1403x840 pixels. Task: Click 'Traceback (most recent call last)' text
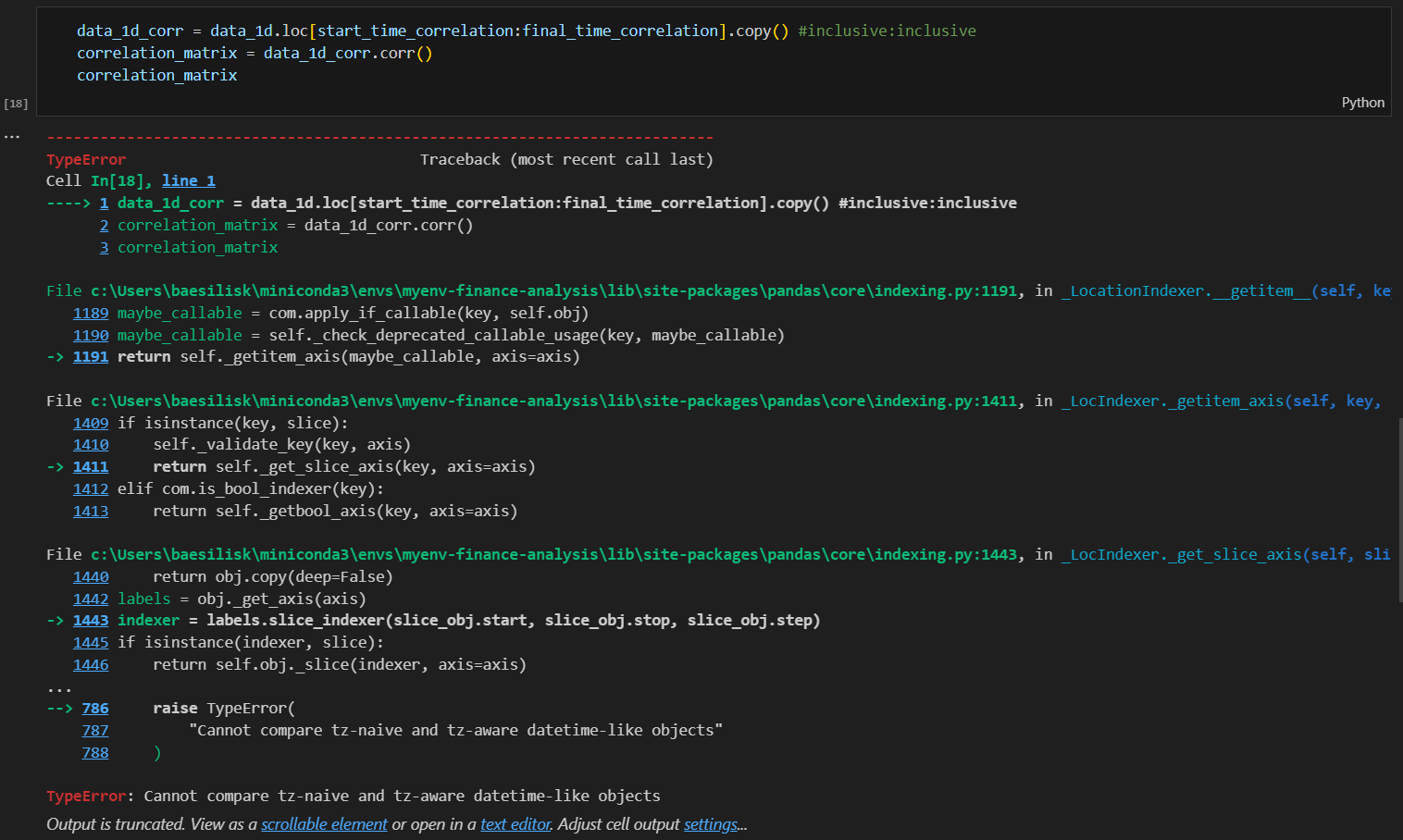[x=566, y=160]
